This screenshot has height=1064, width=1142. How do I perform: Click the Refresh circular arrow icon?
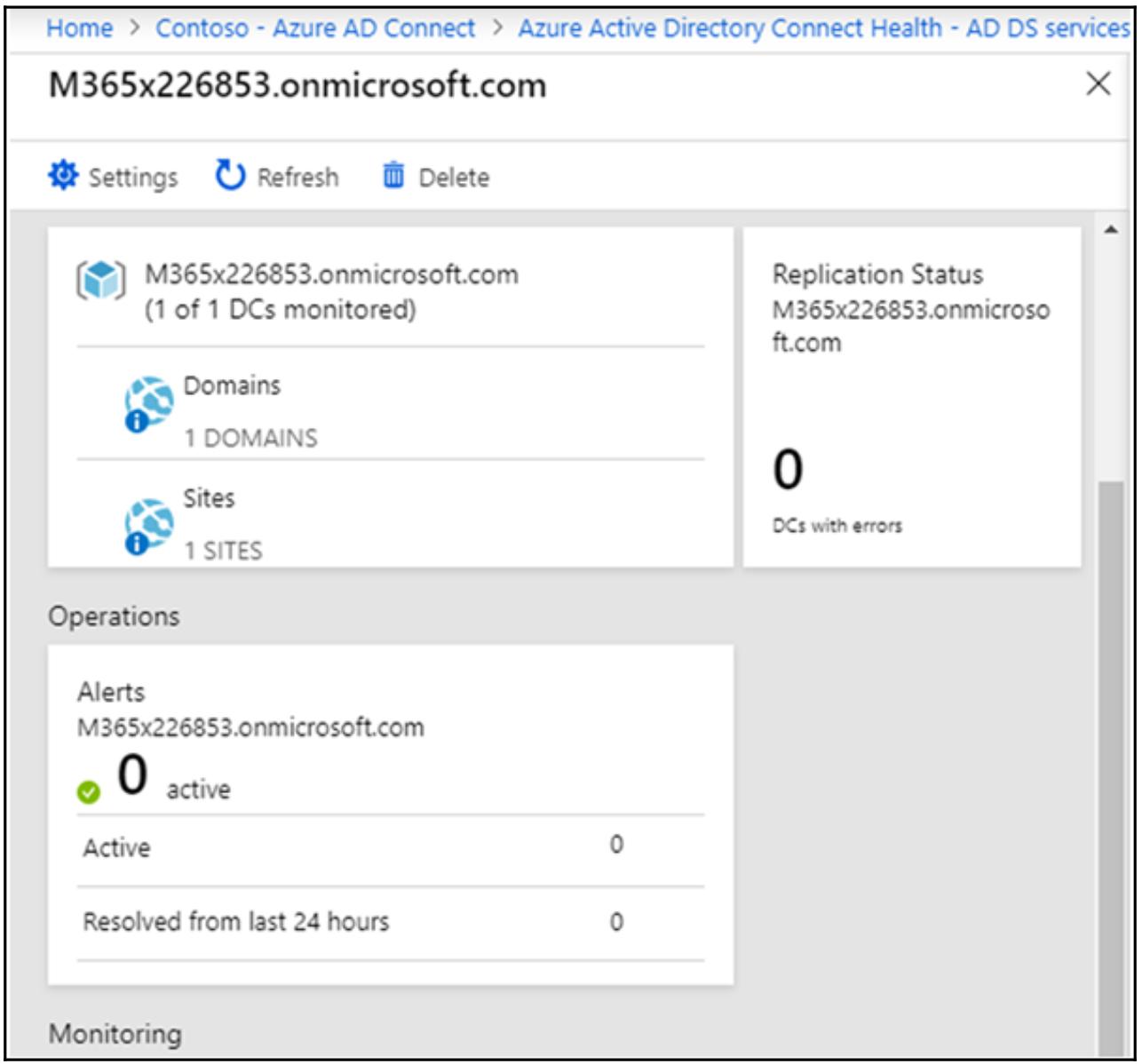(230, 176)
